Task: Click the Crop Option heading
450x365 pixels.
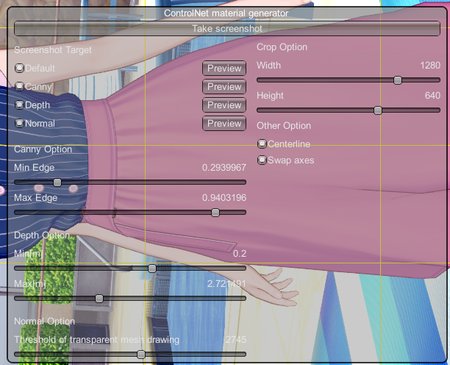Action: 282,47
